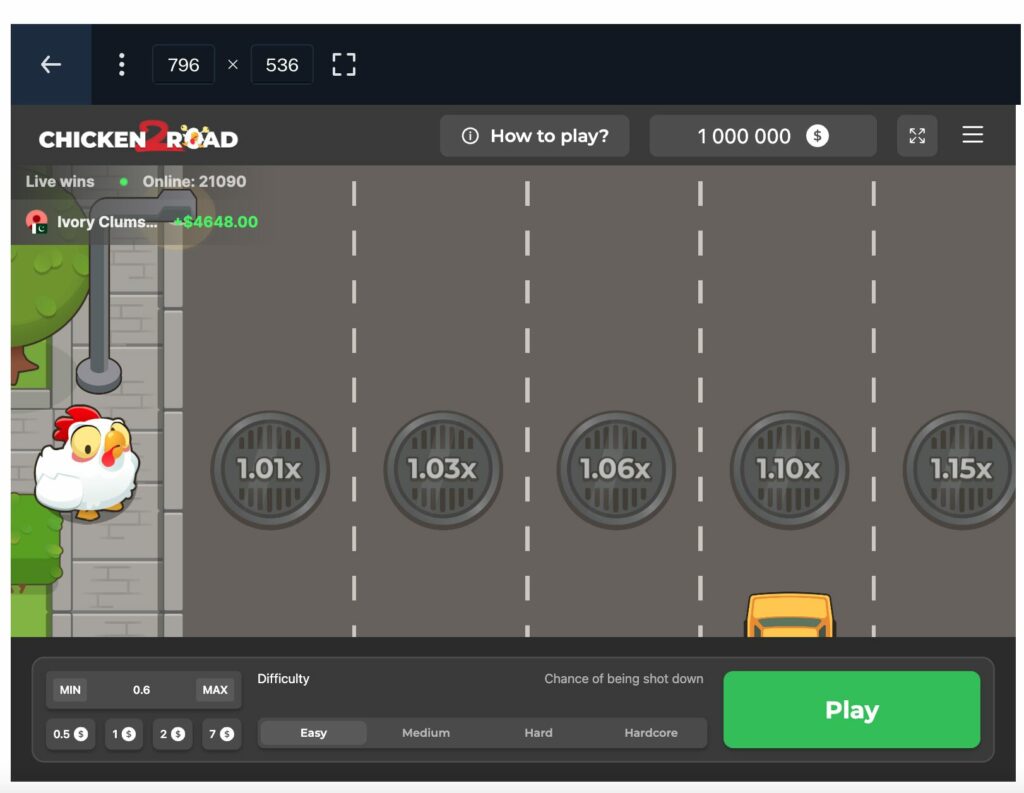Click the 0.6 bet amount field
This screenshot has height=793, width=1024.
[141, 690]
